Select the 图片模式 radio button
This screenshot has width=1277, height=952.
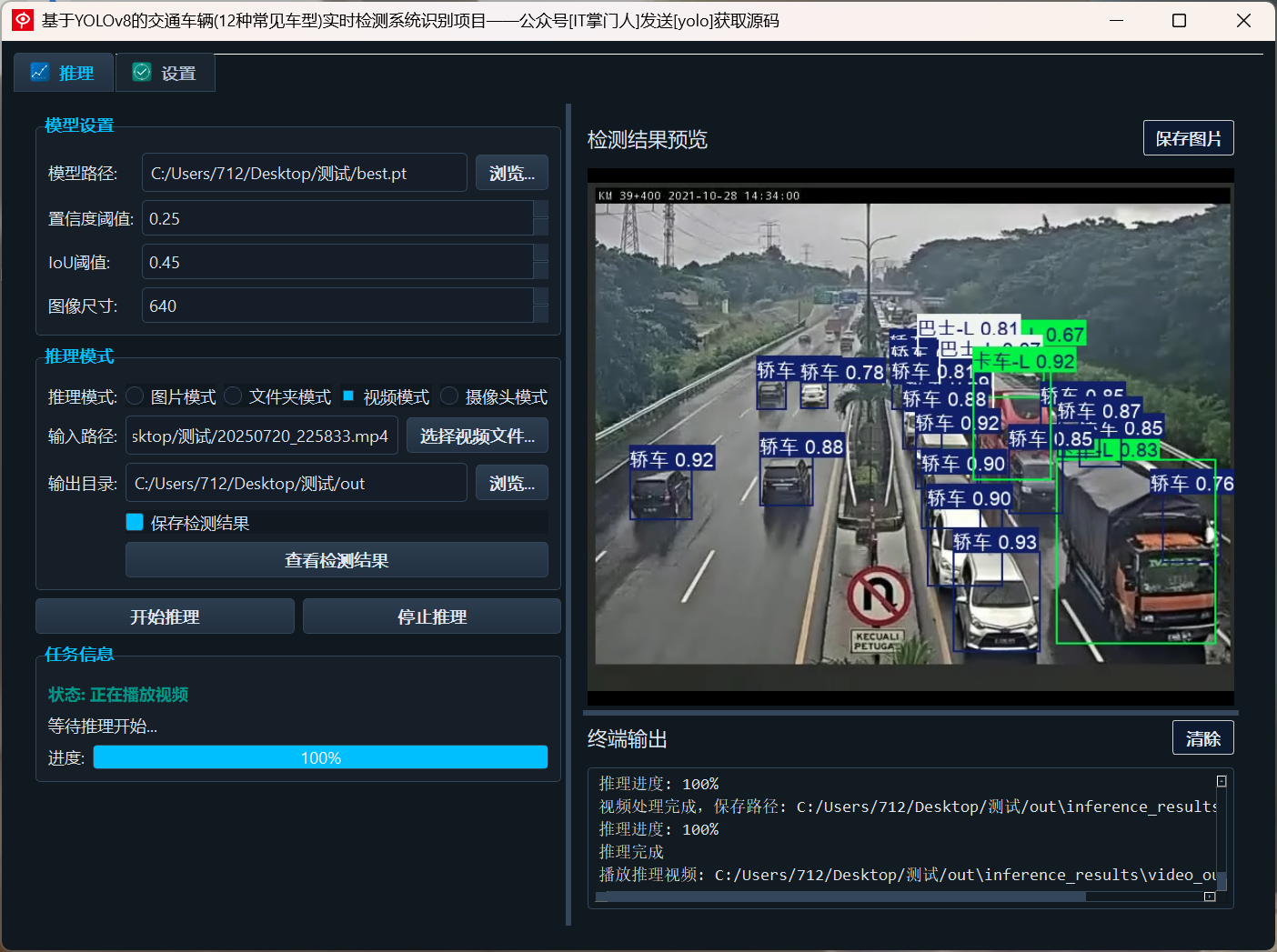134,396
